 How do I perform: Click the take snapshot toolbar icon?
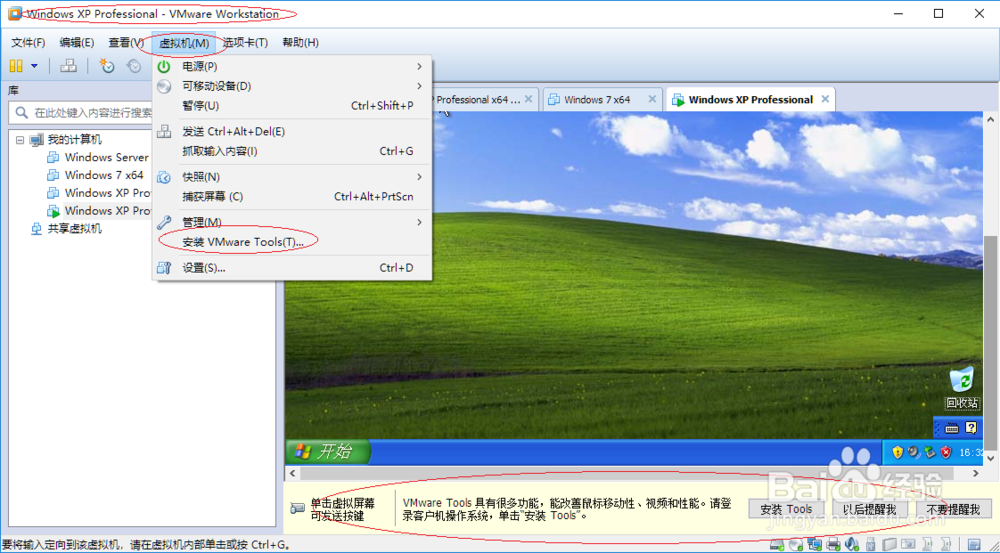coord(107,66)
